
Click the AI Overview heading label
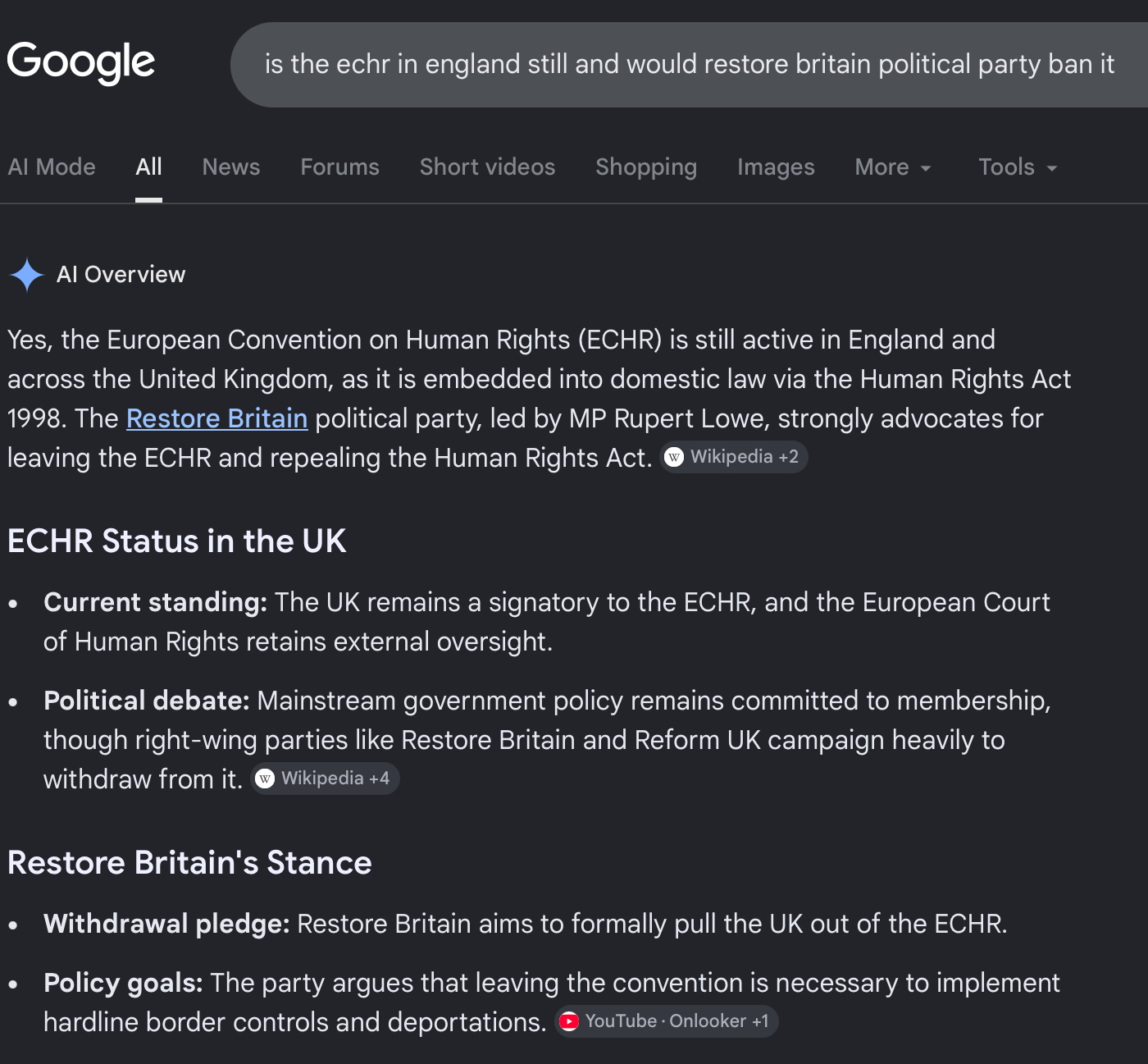pyautogui.click(x=121, y=275)
